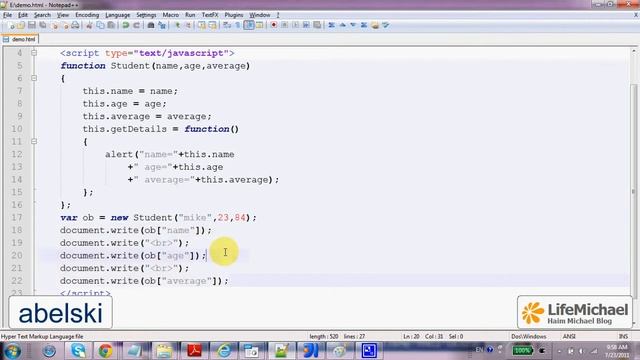Play back the recorded macro
Viewport: 640px width, 360px height.
[296, 25]
